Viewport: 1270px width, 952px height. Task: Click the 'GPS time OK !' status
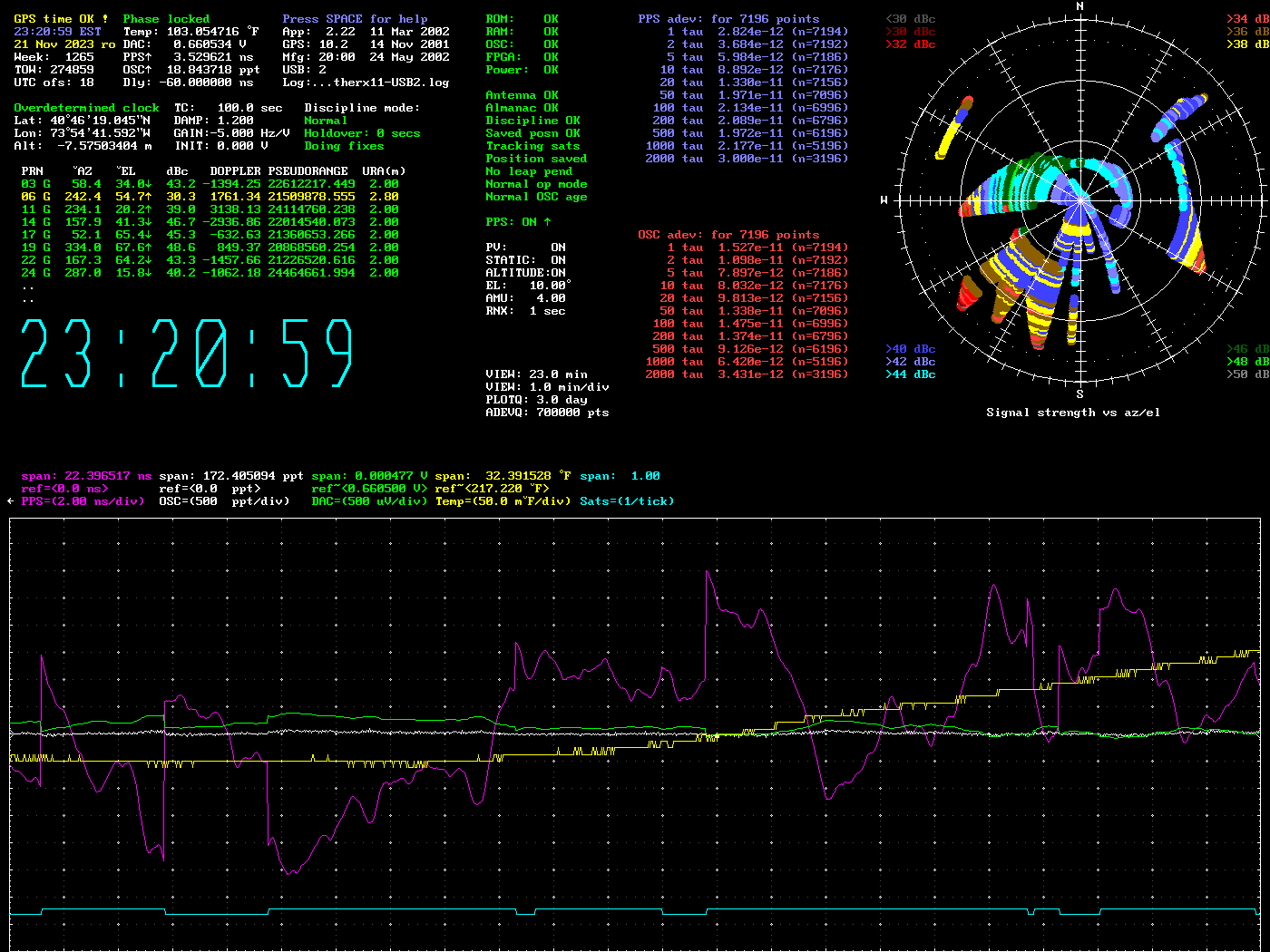[61, 19]
